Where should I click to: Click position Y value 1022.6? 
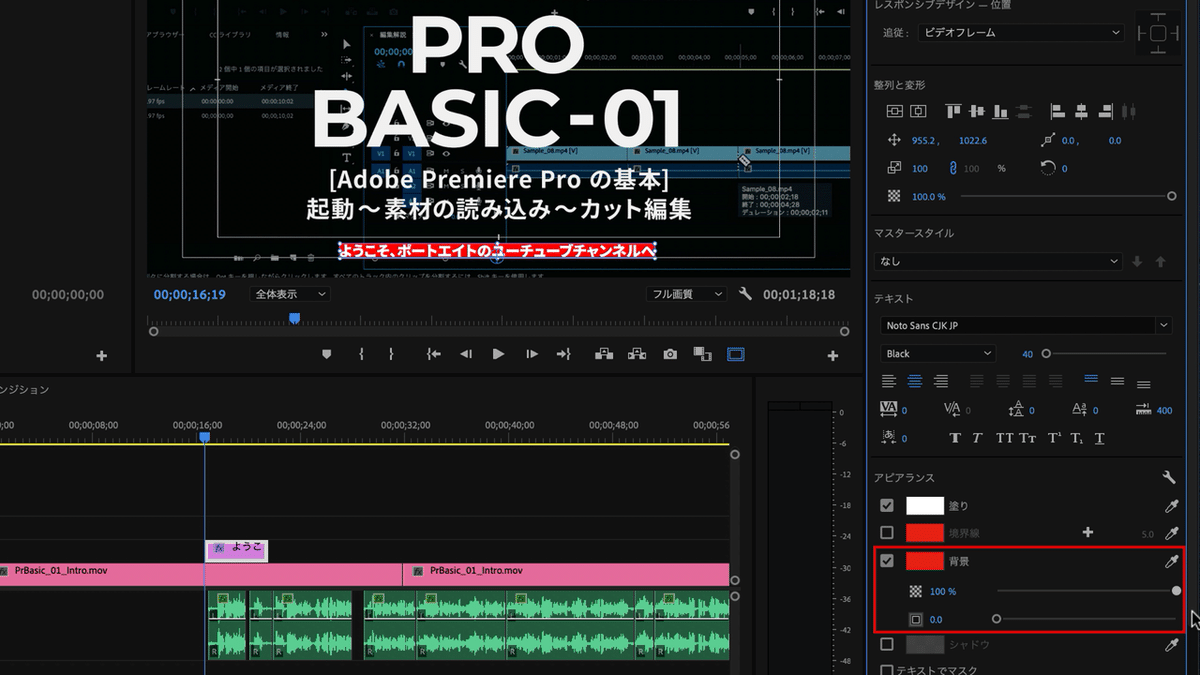pos(972,141)
